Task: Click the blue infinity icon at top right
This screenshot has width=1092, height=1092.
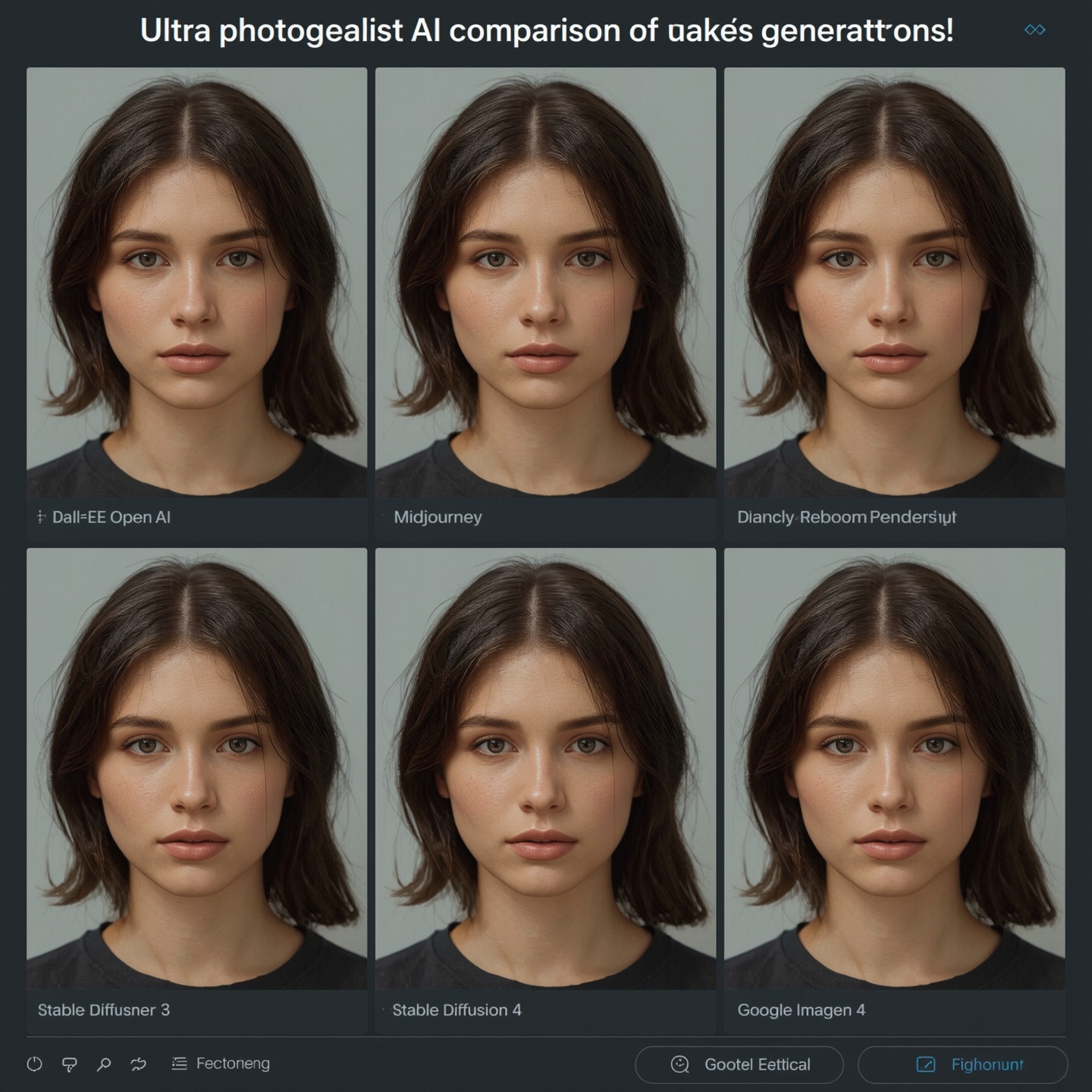Action: tap(1034, 30)
